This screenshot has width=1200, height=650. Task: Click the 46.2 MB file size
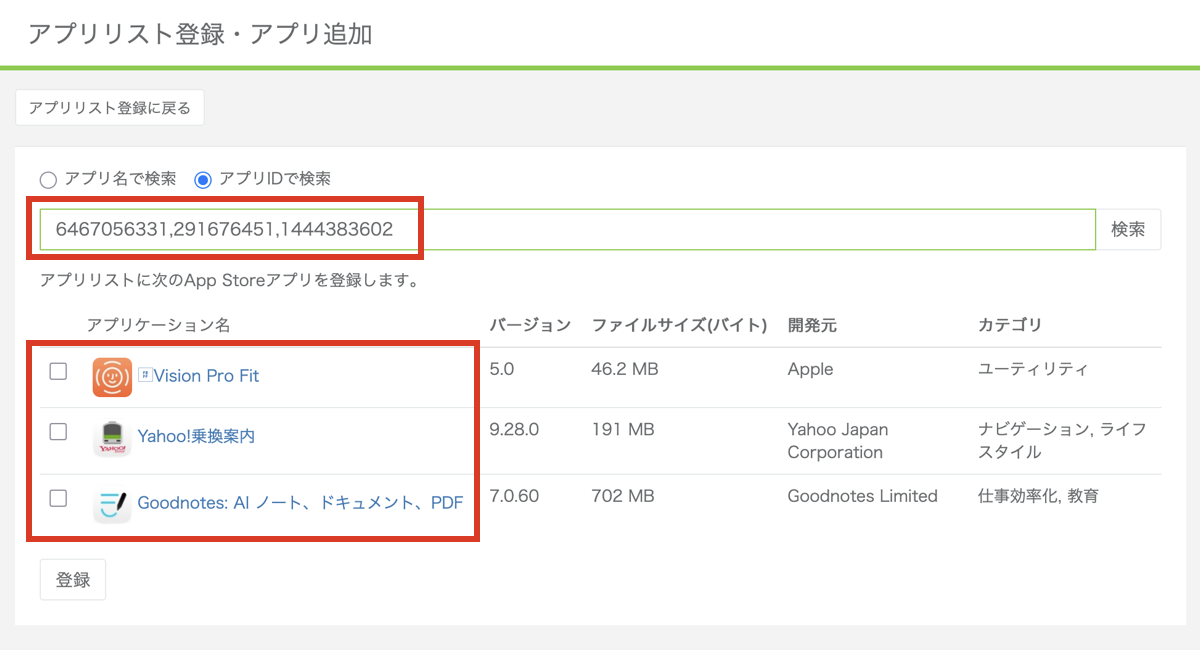(625, 369)
